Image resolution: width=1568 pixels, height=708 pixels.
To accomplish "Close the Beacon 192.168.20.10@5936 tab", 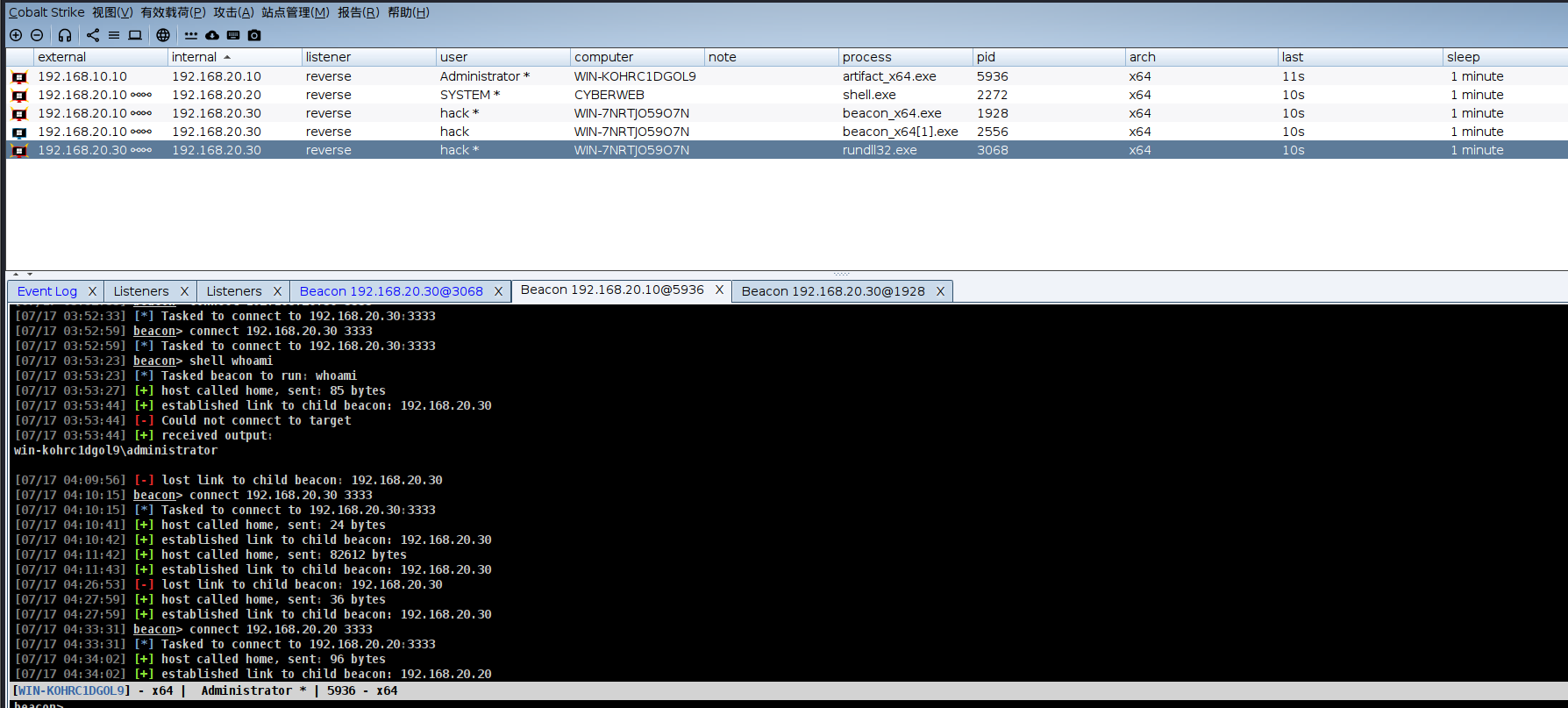I will tap(719, 290).
